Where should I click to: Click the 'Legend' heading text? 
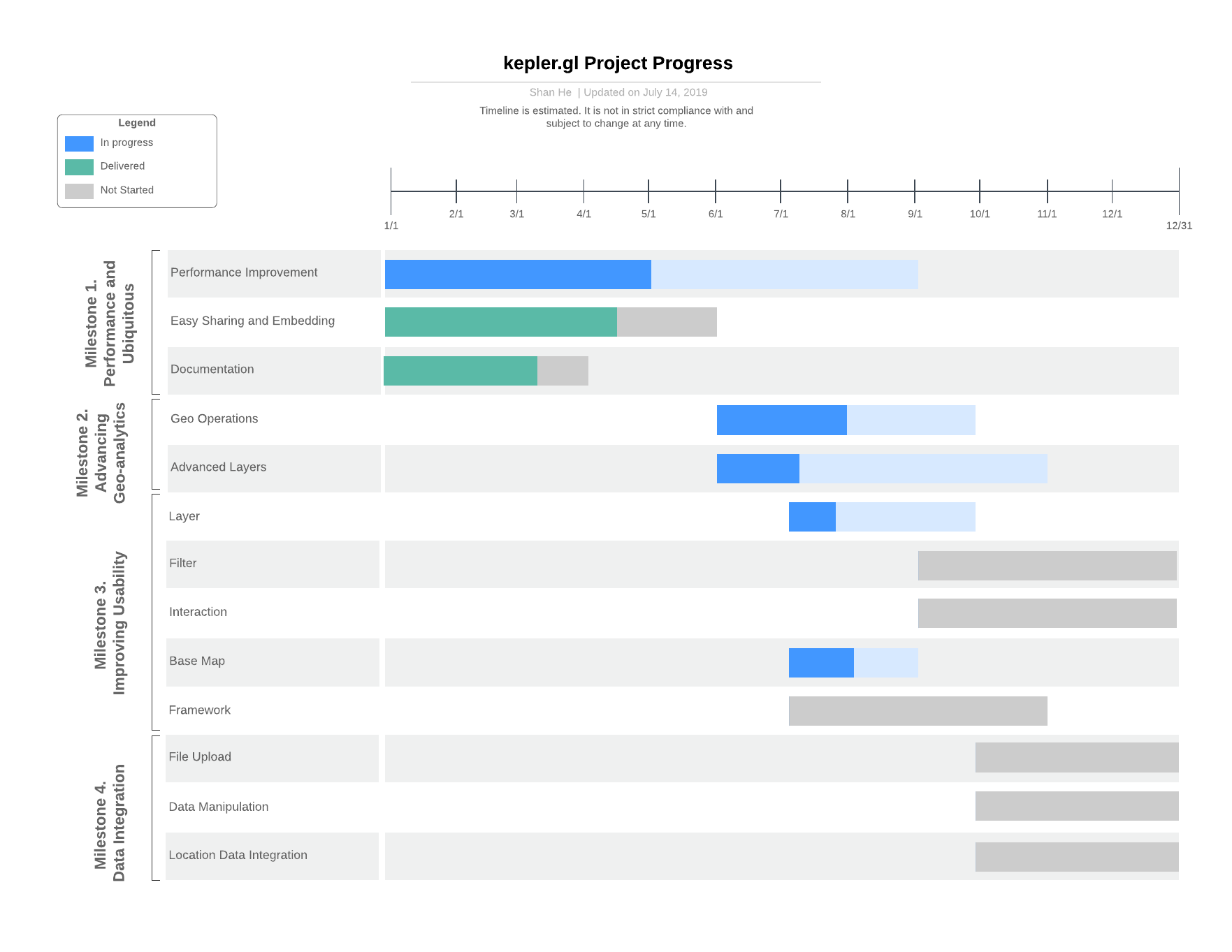137,123
